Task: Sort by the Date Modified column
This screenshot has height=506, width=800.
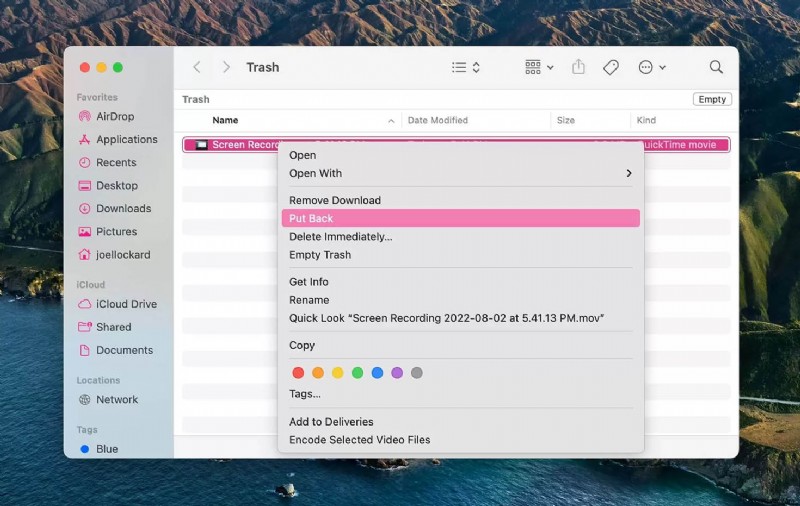Action: pyautogui.click(x=438, y=120)
